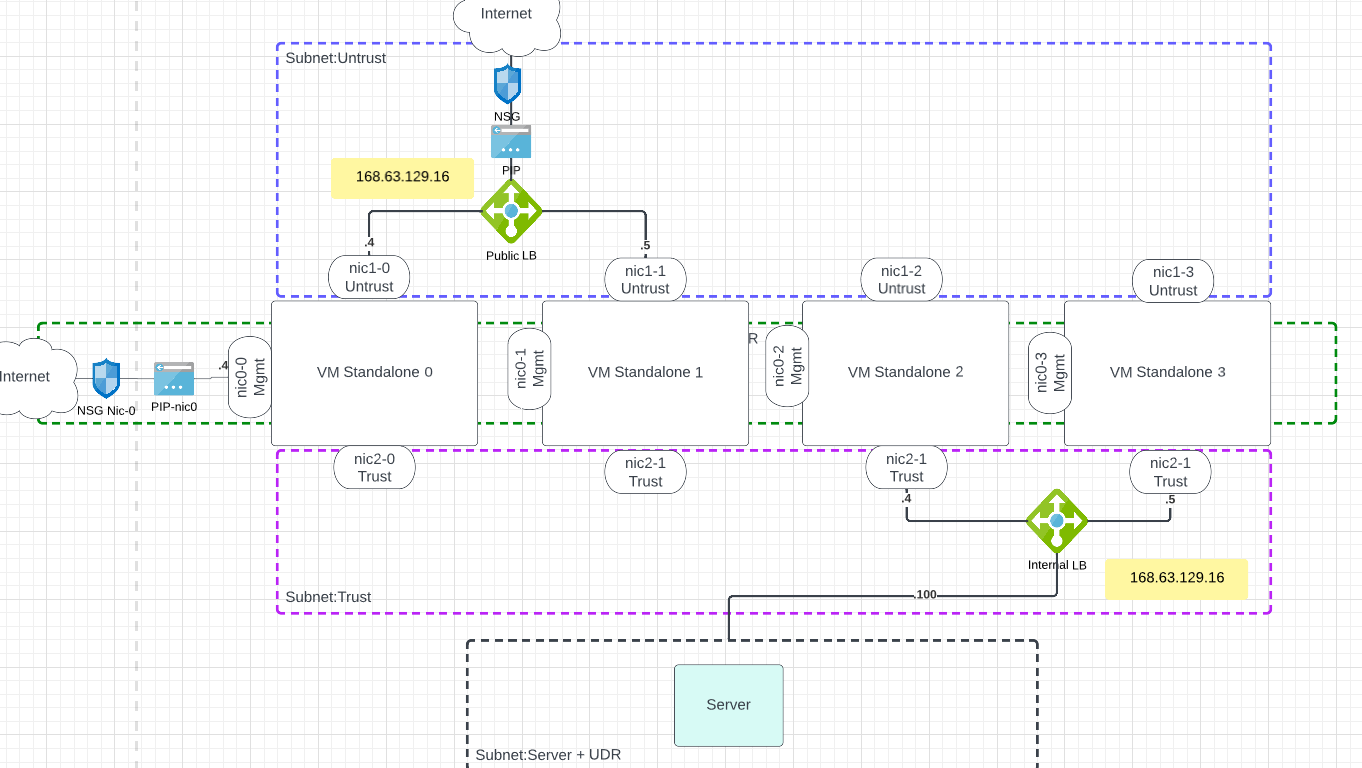Screen dimensions: 1362x768
Task: Click the Subnet:Trust dashed purple boundary
Action: 329,596
